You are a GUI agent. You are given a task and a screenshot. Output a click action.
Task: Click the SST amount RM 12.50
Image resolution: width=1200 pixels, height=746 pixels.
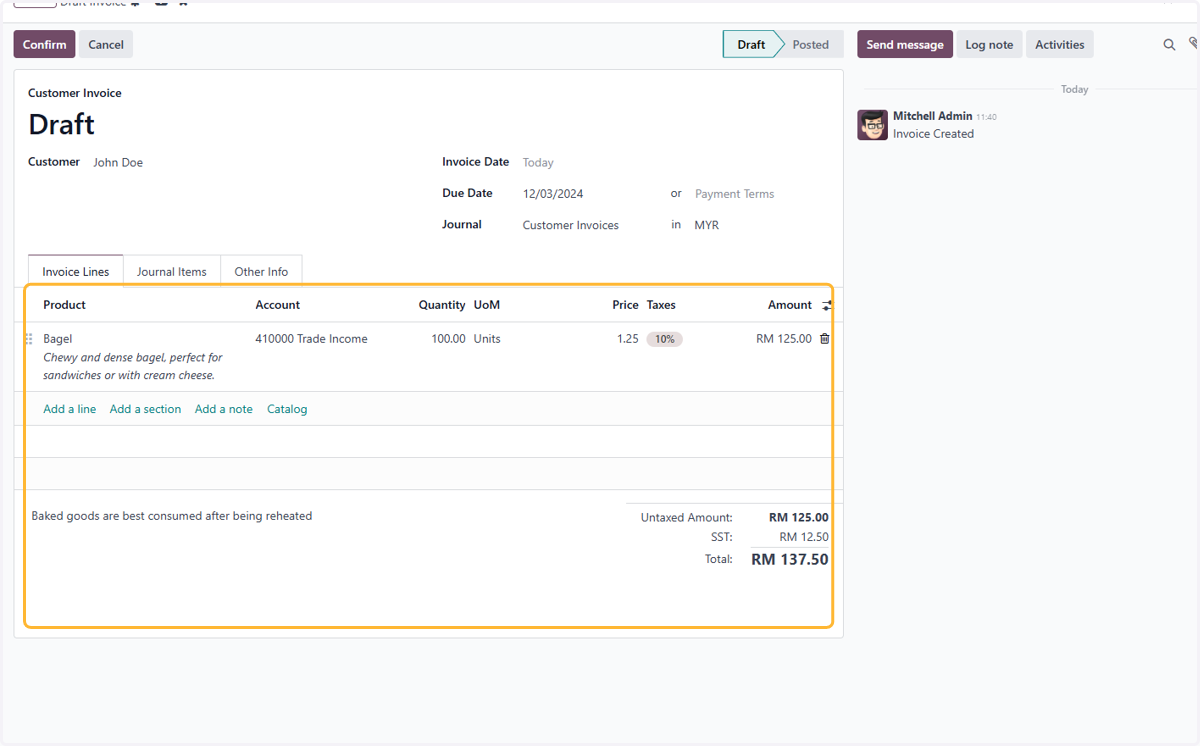tap(804, 537)
